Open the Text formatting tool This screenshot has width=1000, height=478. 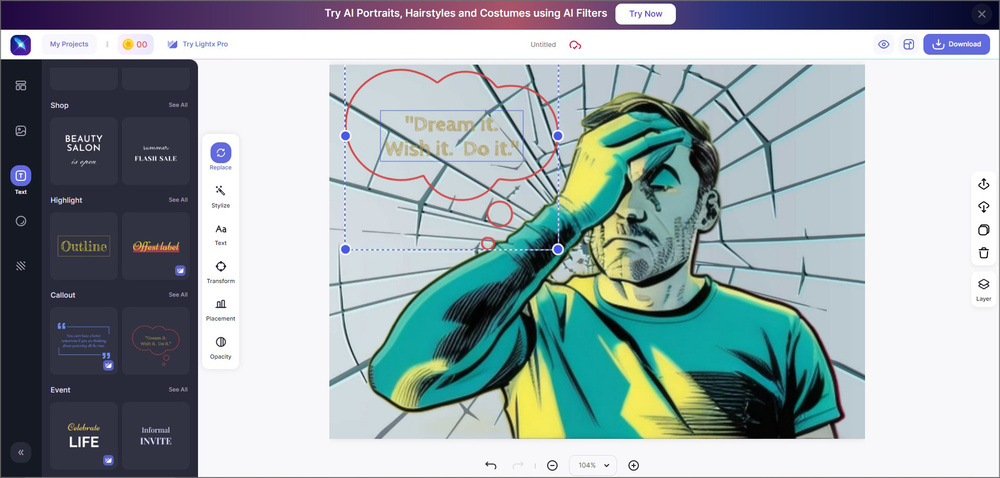coord(221,229)
